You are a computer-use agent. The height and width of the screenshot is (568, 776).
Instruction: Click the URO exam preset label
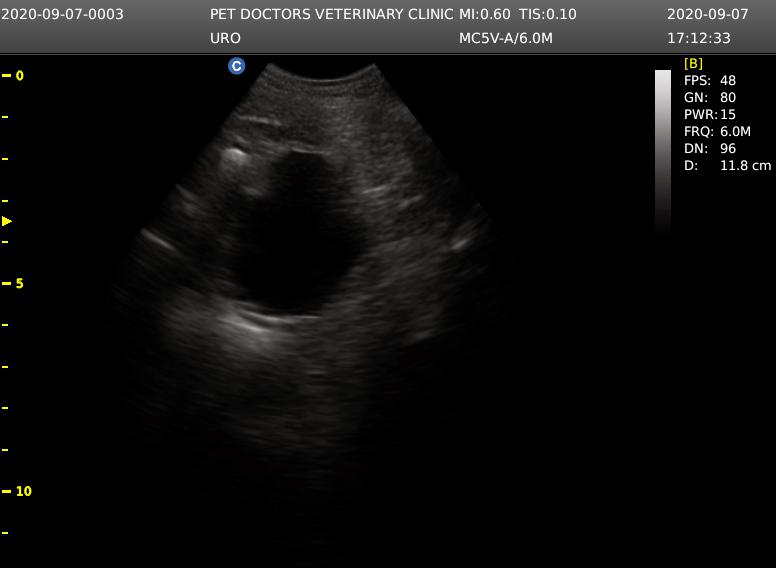(225, 38)
